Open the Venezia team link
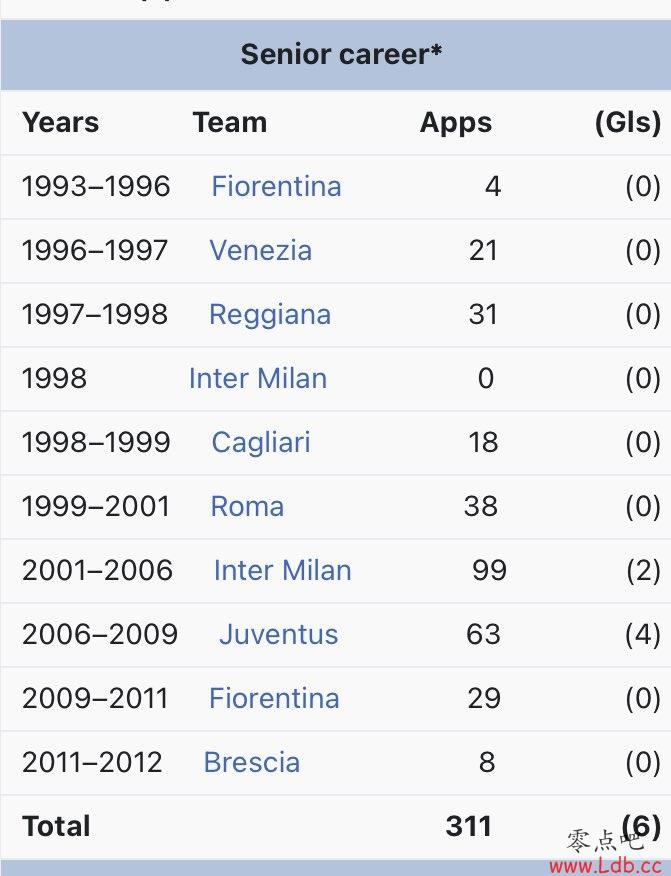 click(x=260, y=250)
